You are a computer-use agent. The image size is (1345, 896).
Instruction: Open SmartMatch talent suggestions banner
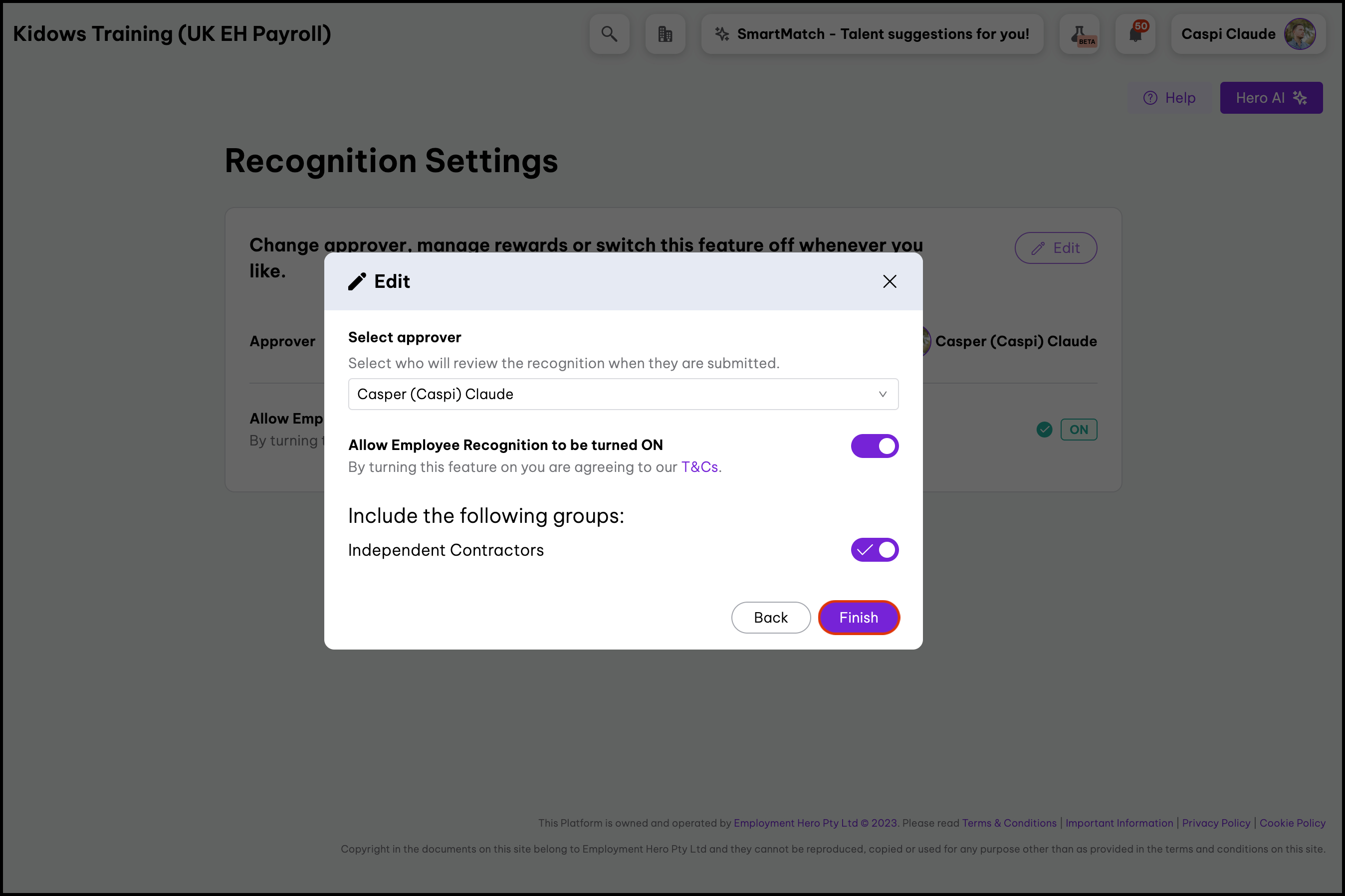point(873,34)
